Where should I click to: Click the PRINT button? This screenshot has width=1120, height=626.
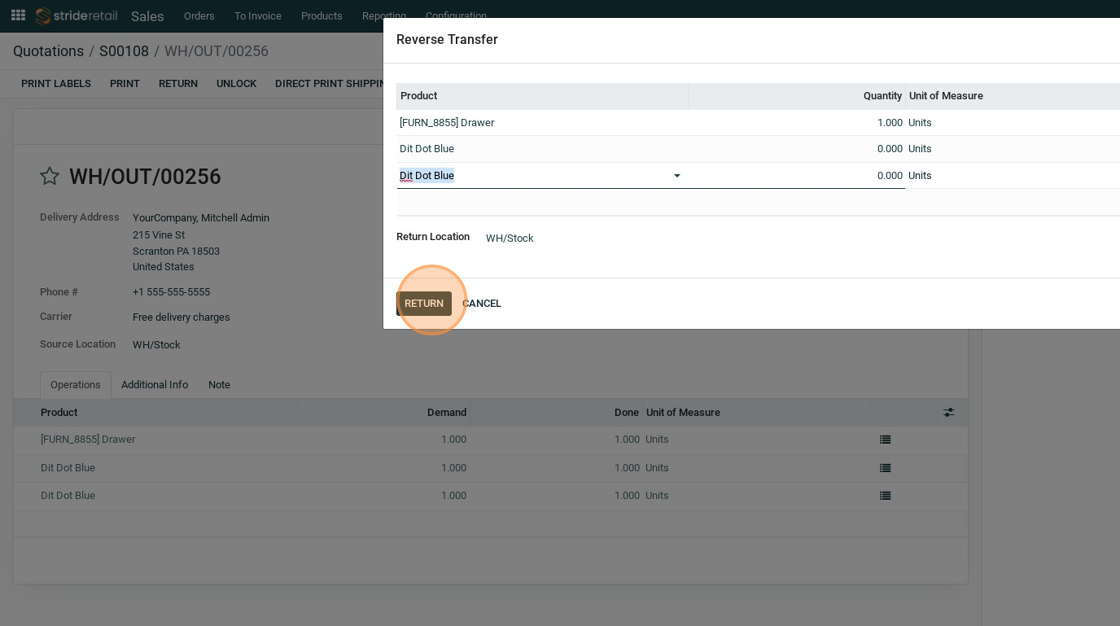(124, 84)
